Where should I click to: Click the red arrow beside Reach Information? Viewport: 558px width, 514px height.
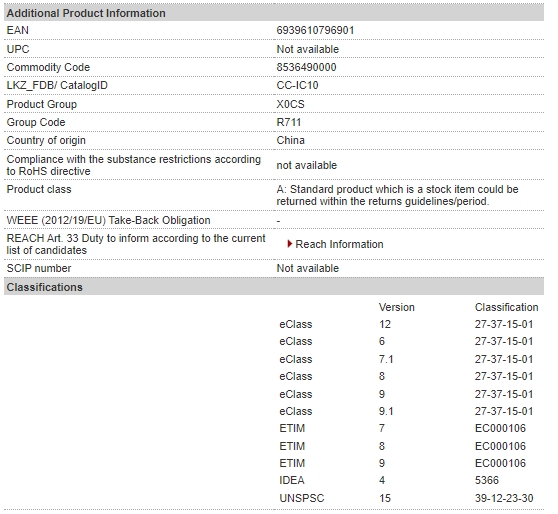[290, 244]
